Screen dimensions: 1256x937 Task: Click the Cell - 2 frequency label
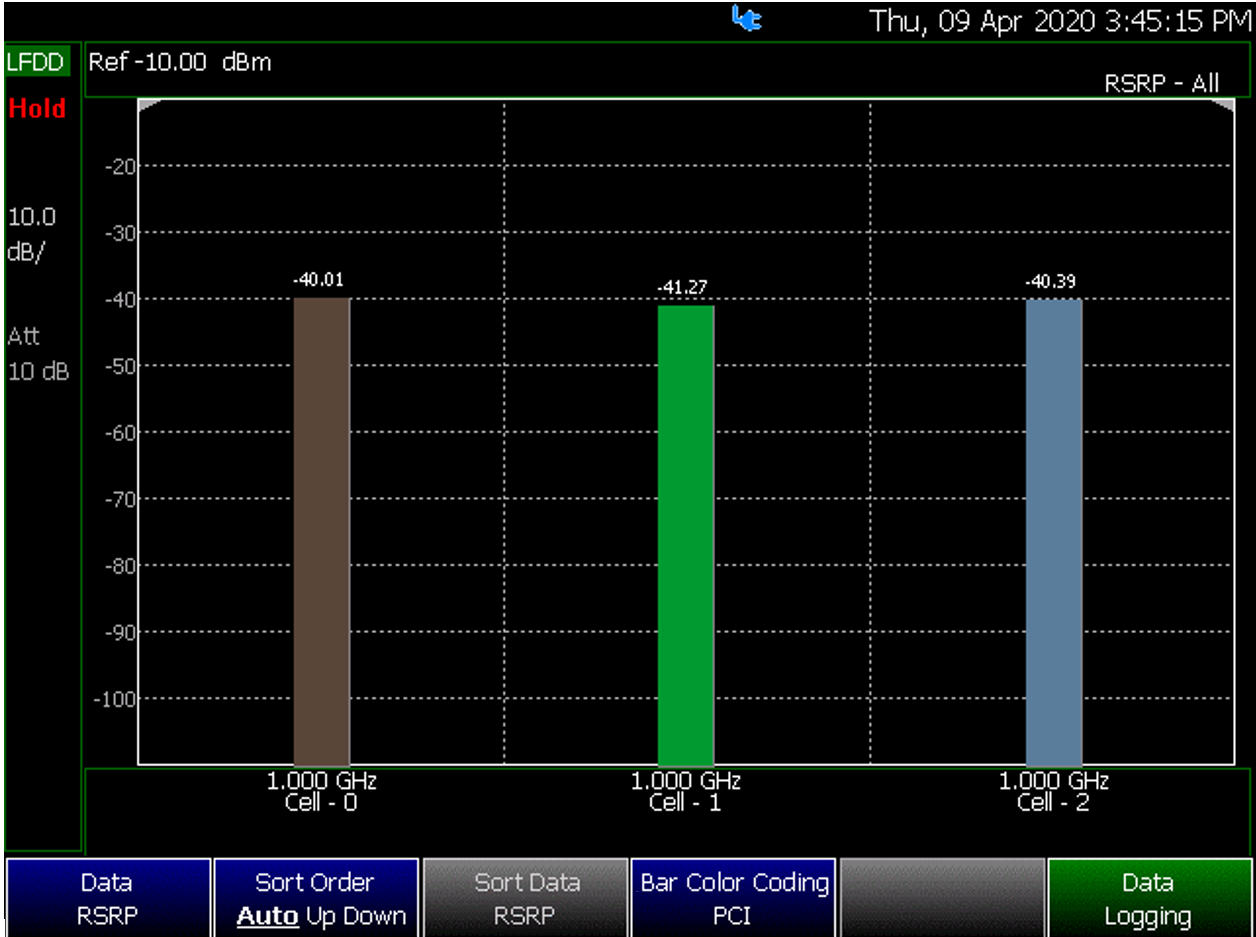(1054, 791)
